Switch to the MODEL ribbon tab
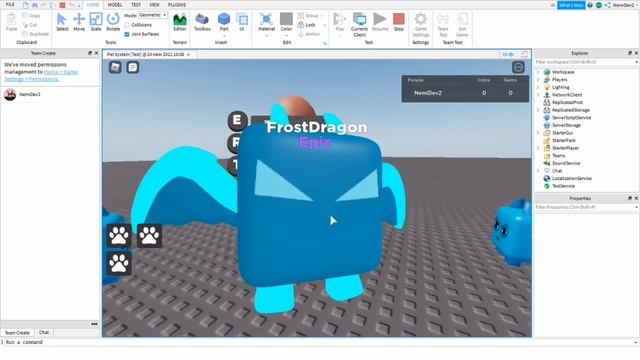 (x=115, y=5)
